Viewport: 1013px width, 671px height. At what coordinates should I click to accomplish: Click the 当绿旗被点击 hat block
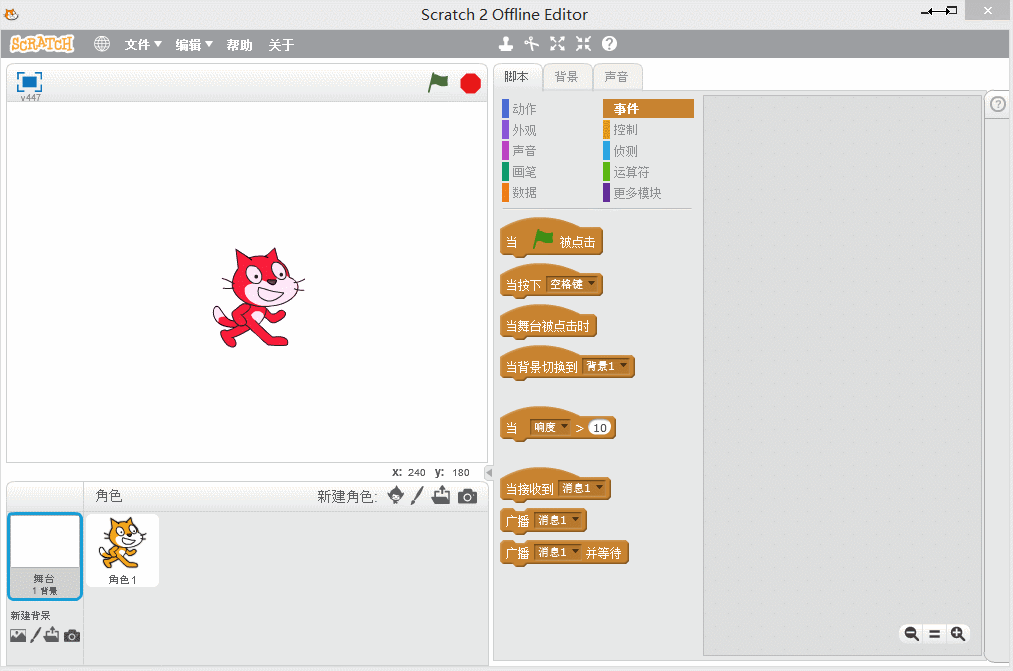point(551,240)
